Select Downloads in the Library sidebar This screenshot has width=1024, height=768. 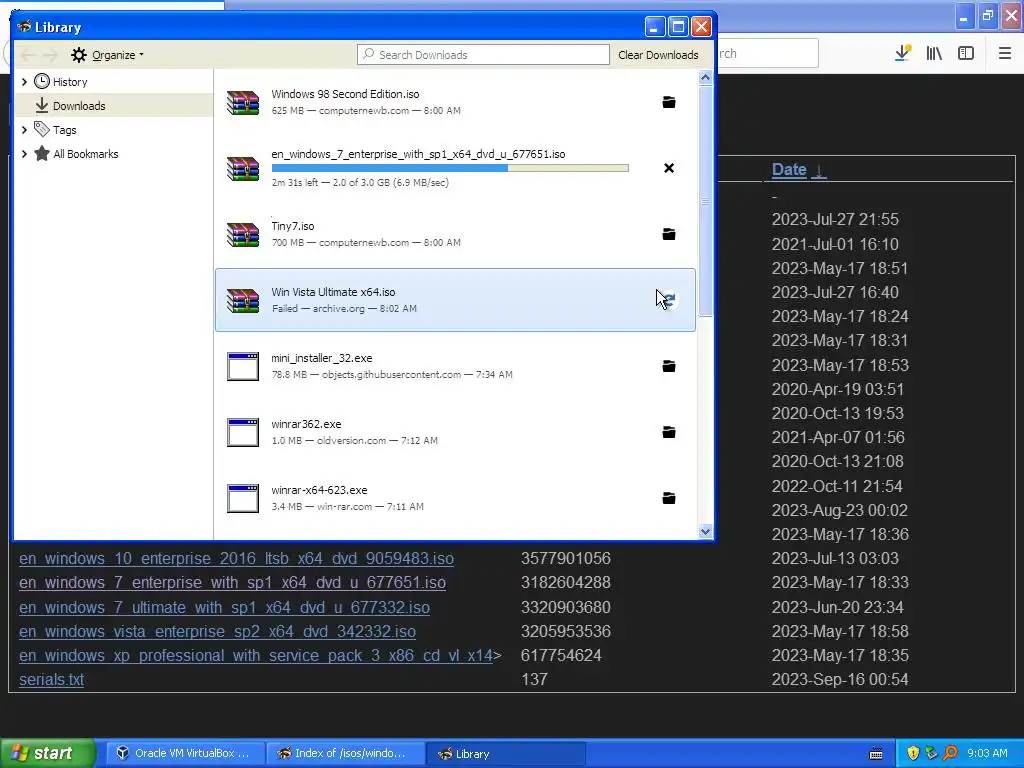[x=114, y=105]
